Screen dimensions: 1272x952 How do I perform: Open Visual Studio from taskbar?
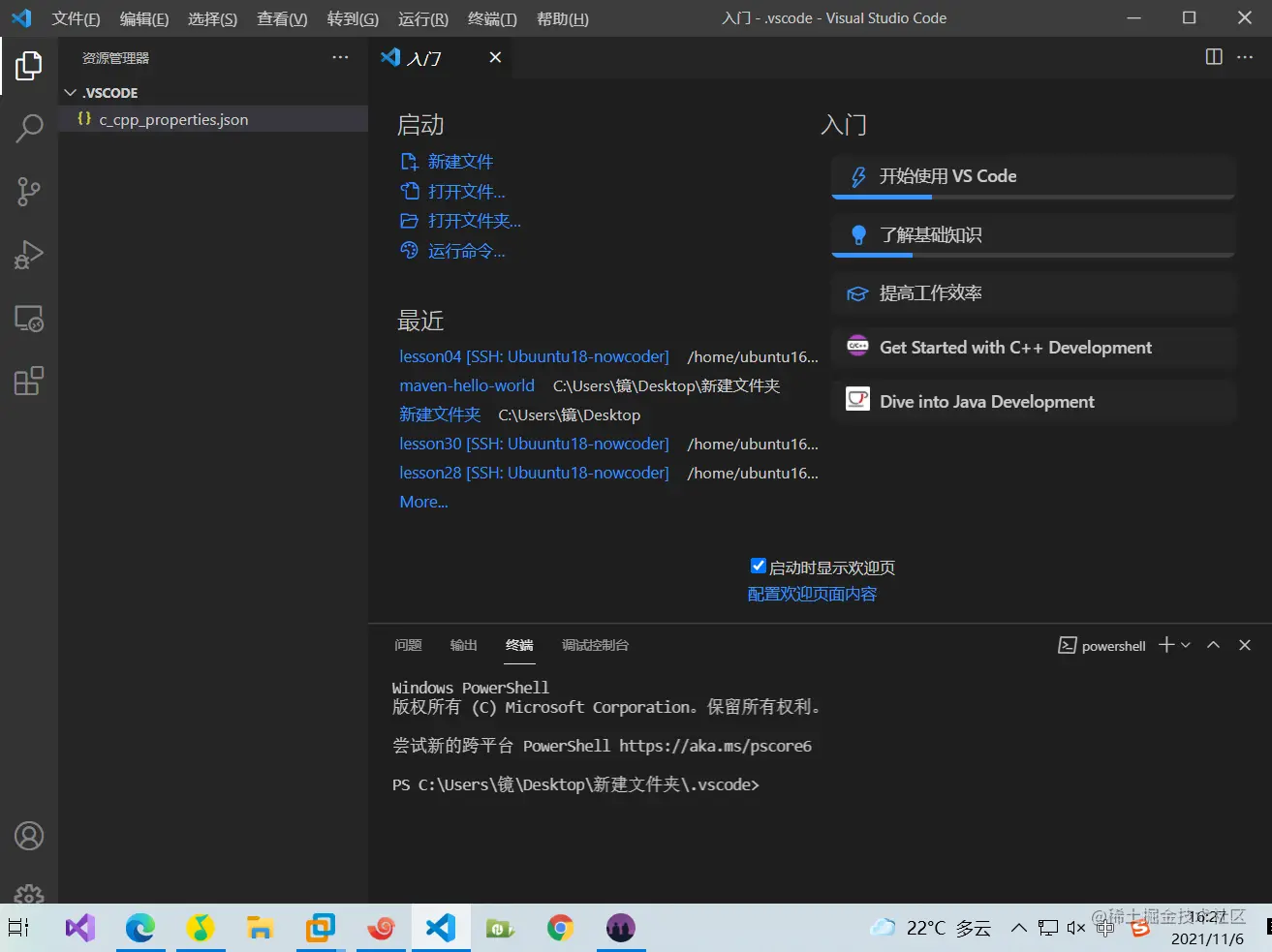pyautogui.click(x=80, y=928)
